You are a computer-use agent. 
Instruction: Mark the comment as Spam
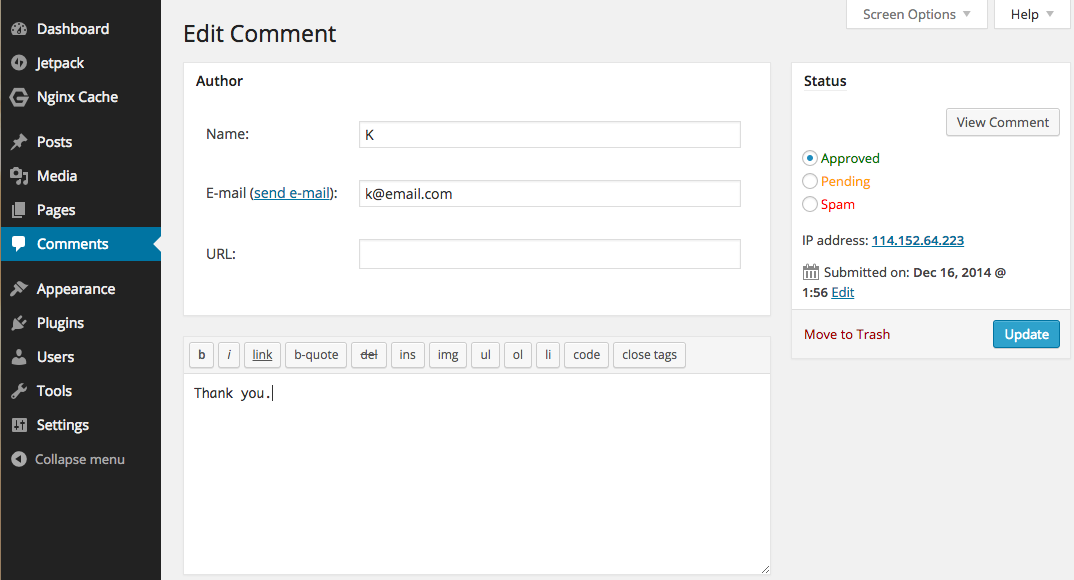[810, 204]
